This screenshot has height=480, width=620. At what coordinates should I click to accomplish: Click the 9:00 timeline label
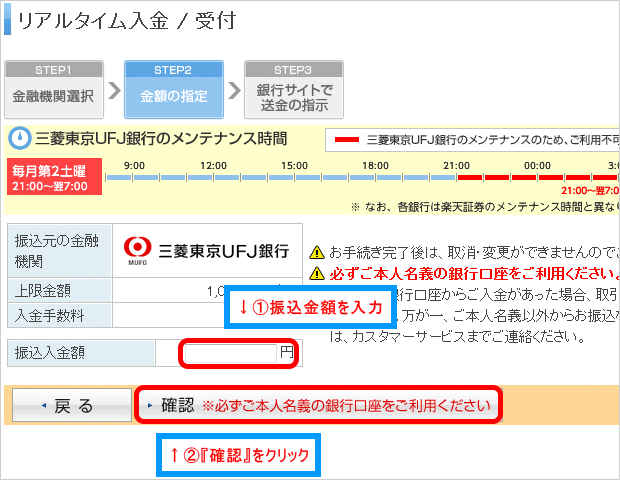click(134, 166)
